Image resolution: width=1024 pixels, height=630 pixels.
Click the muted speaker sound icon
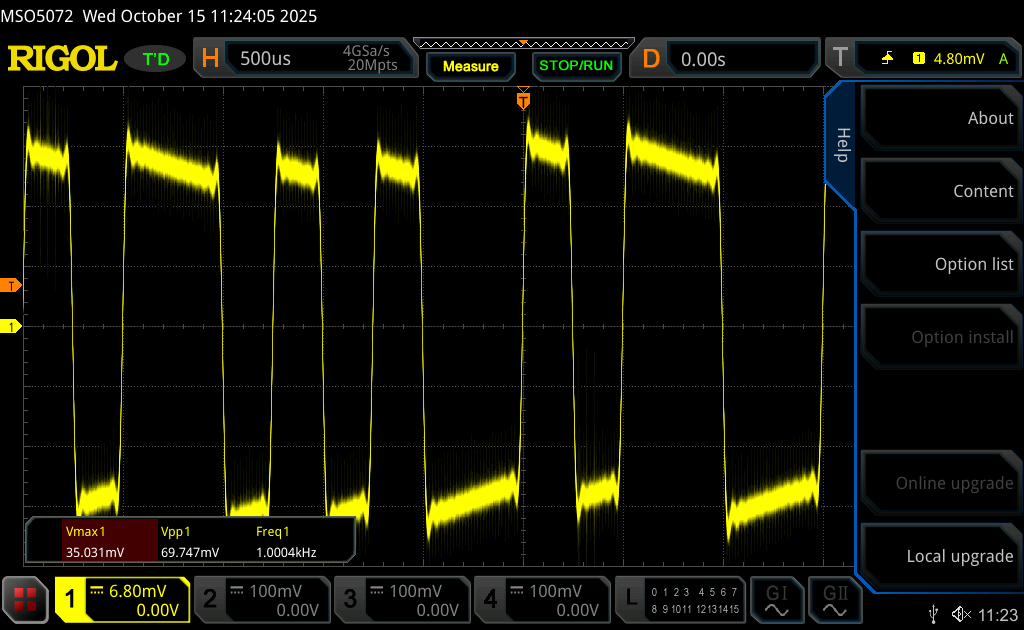coord(960,613)
